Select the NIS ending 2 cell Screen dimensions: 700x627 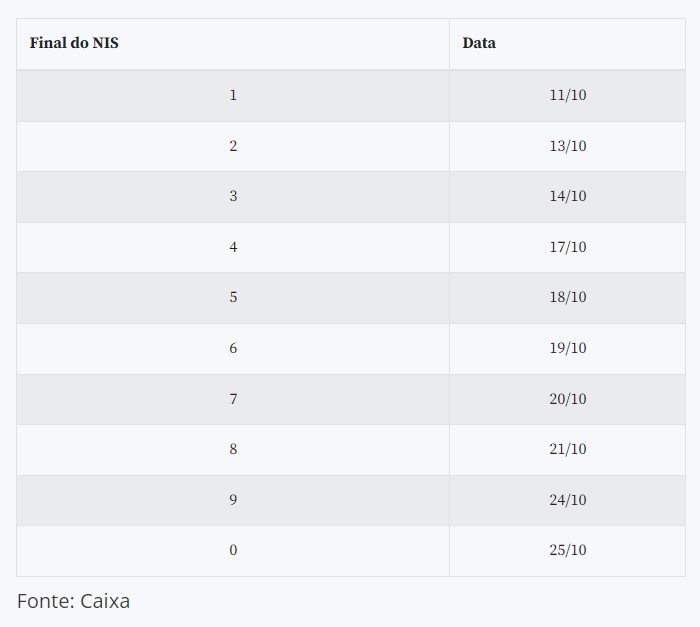[x=233, y=146]
